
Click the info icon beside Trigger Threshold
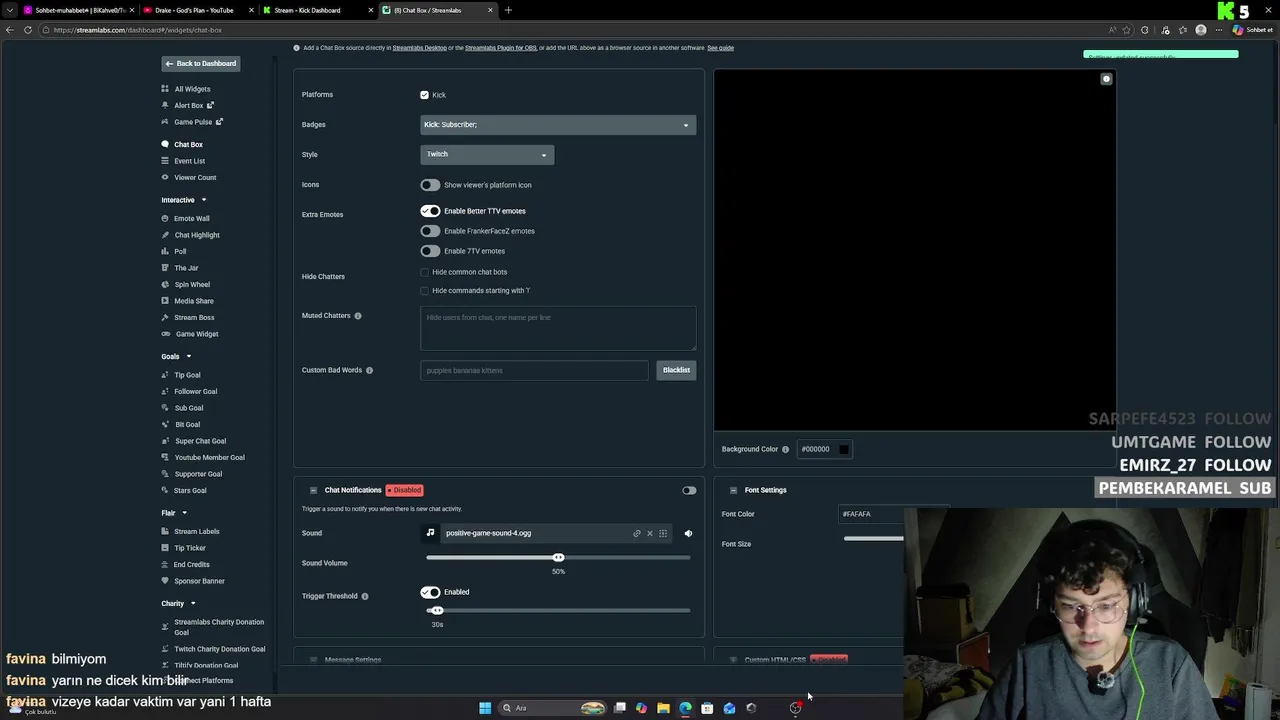click(x=364, y=596)
